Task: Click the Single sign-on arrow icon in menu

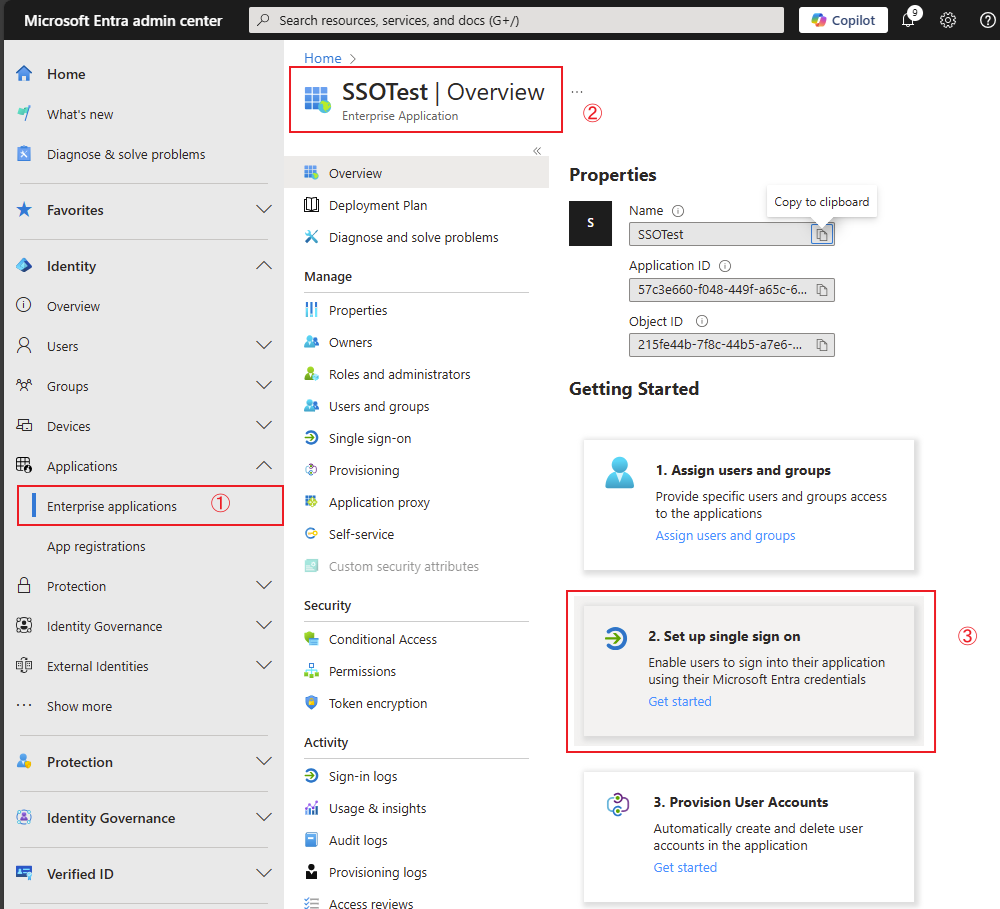Action: point(311,438)
